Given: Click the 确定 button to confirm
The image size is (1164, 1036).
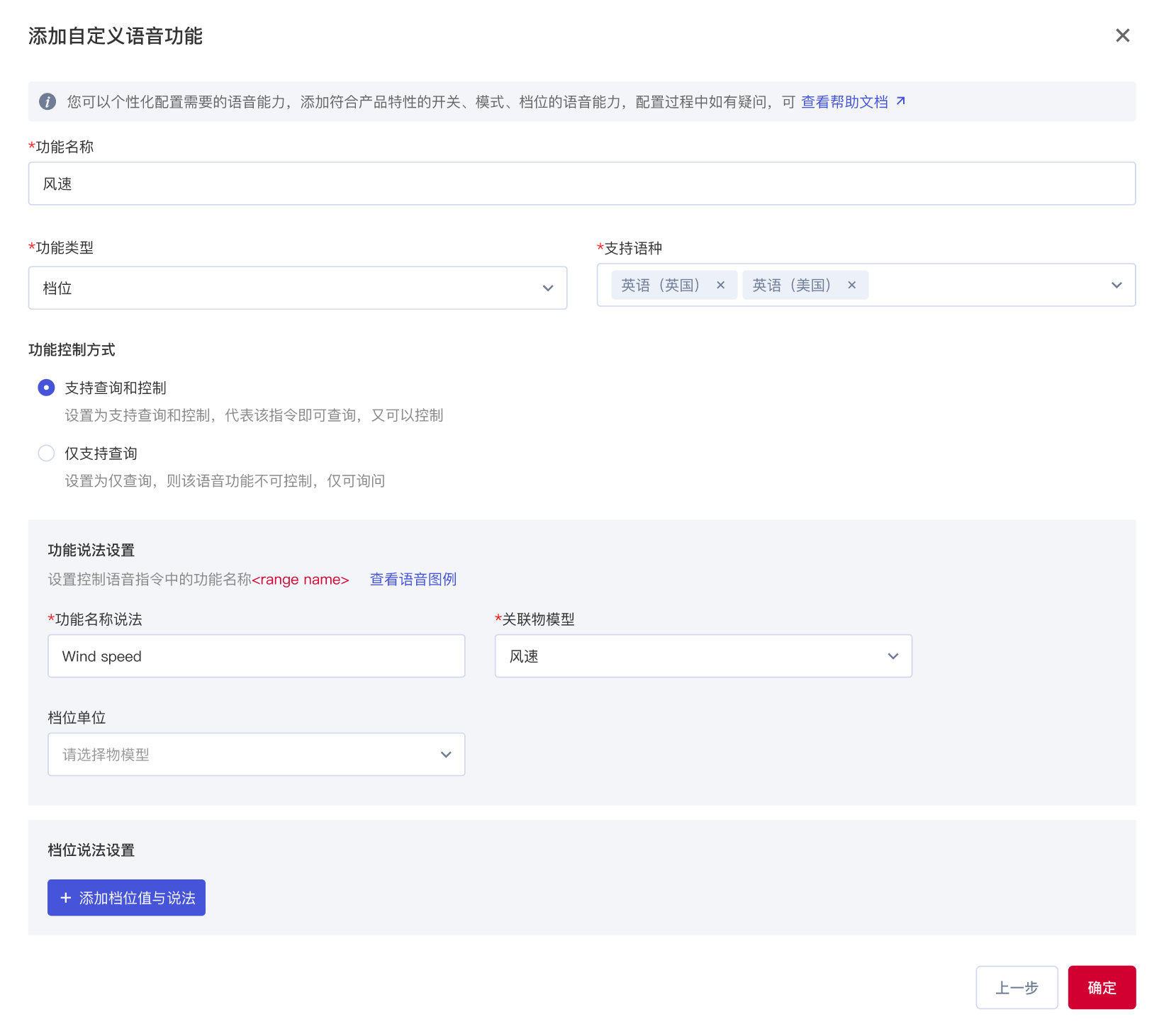Looking at the screenshot, I should 1101,987.
